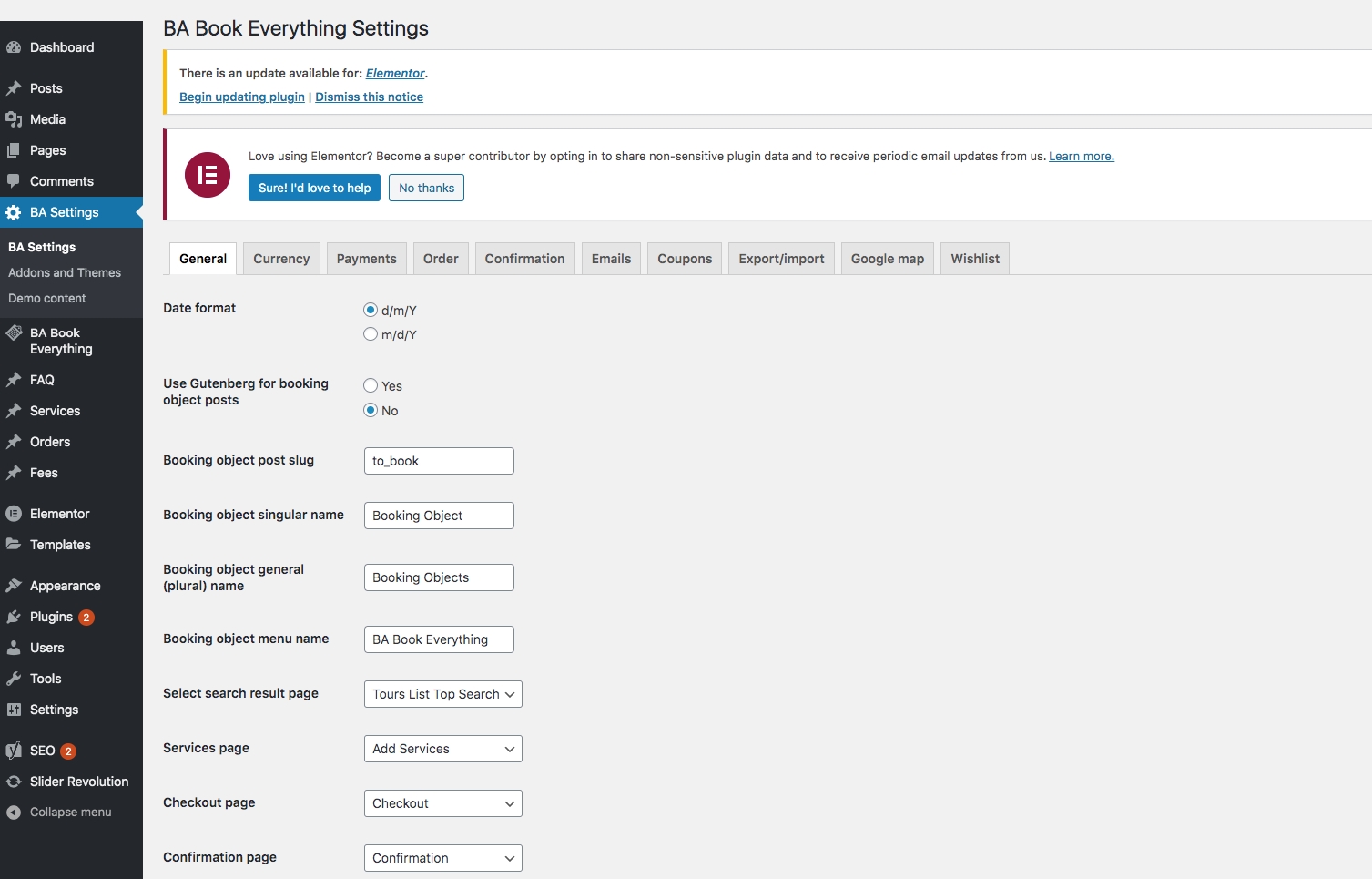This screenshot has width=1372, height=879.
Task: Enable Gutenberg with the Yes option
Action: click(371, 385)
